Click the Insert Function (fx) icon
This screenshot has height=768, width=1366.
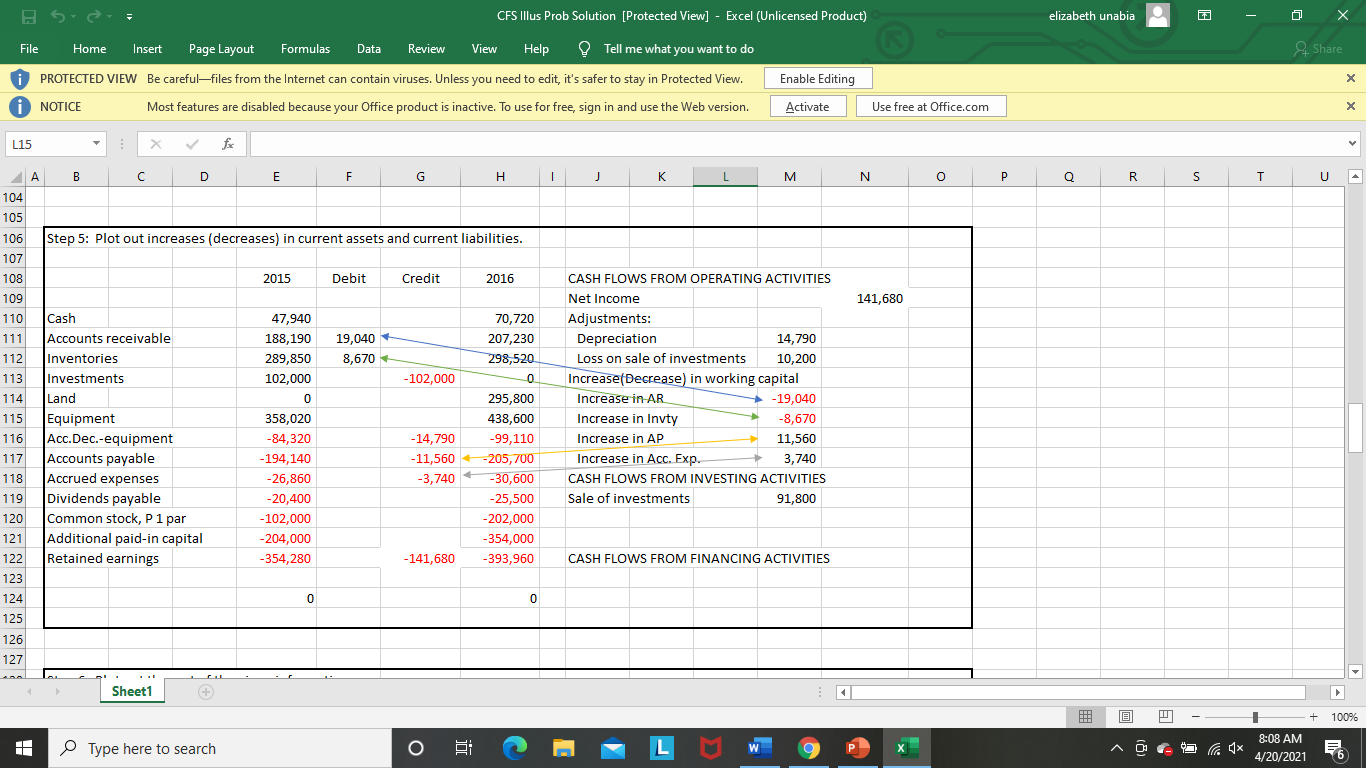click(228, 143)
